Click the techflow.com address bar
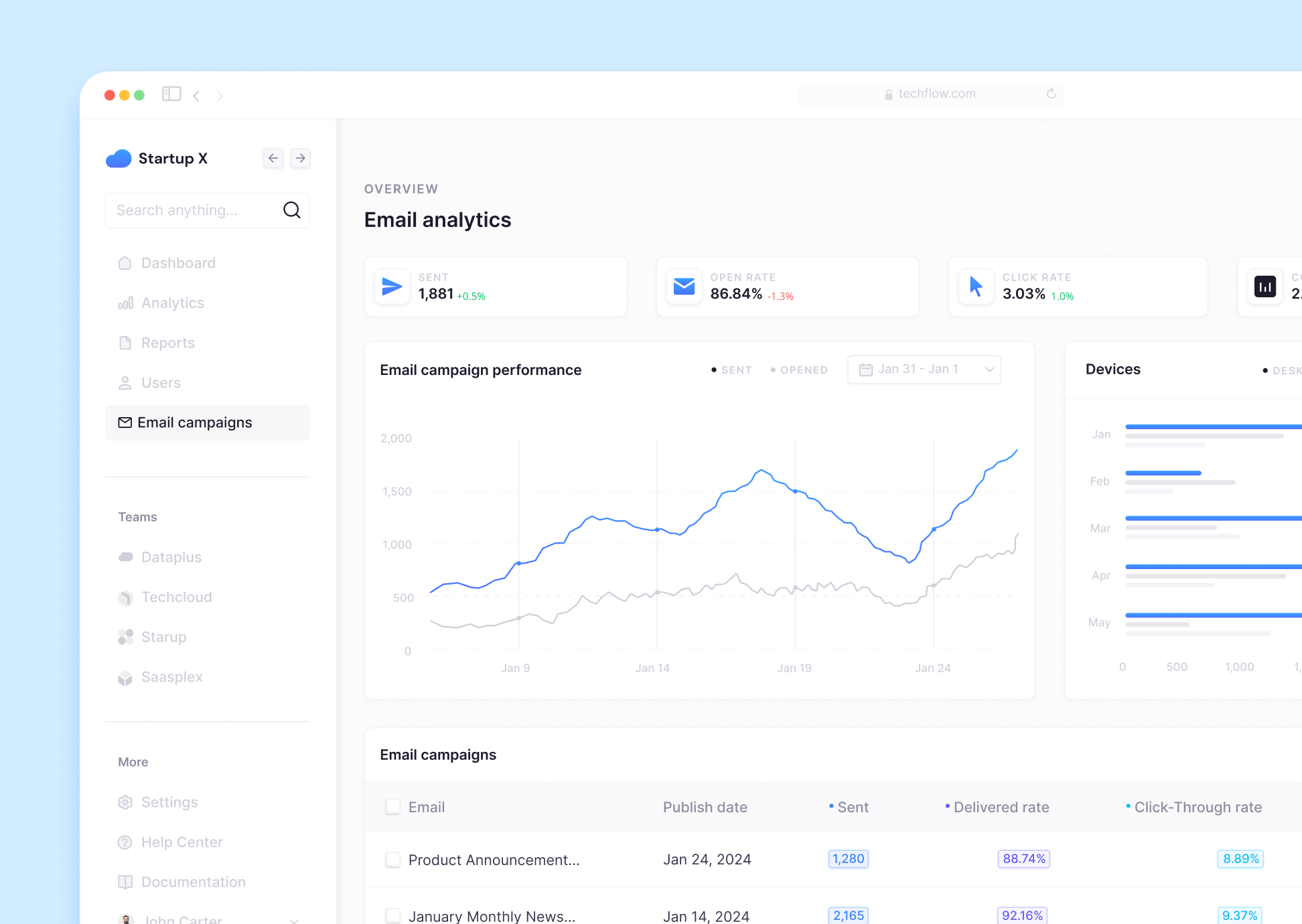This screenshot has height=924, width=1302. pos(930,94)
